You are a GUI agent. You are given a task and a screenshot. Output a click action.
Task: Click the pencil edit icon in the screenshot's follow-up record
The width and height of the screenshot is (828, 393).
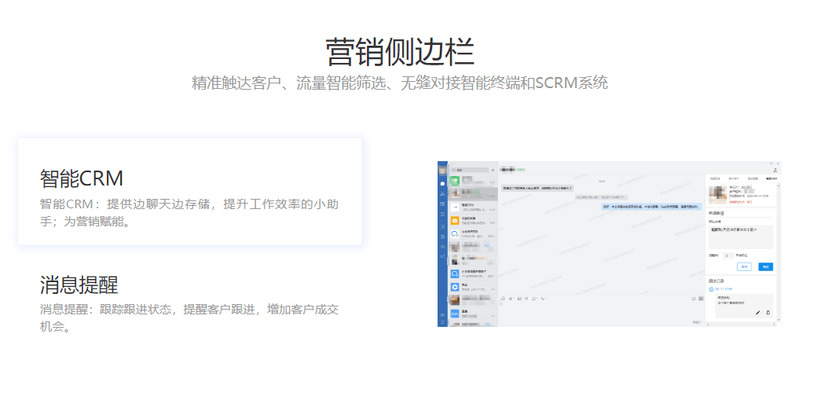click(758, 313)
